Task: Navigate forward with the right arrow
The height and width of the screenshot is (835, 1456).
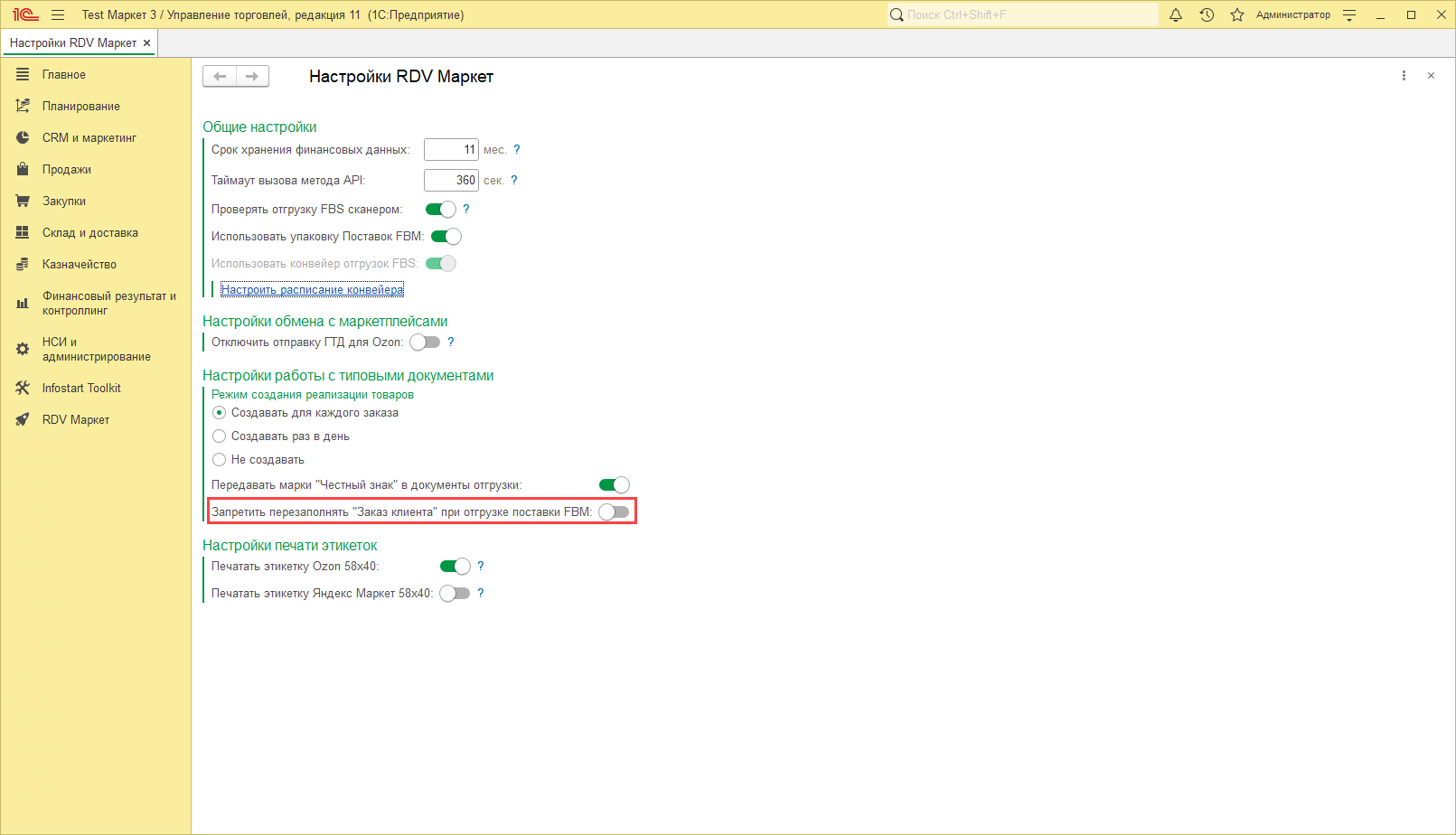Action: point(252,76)
